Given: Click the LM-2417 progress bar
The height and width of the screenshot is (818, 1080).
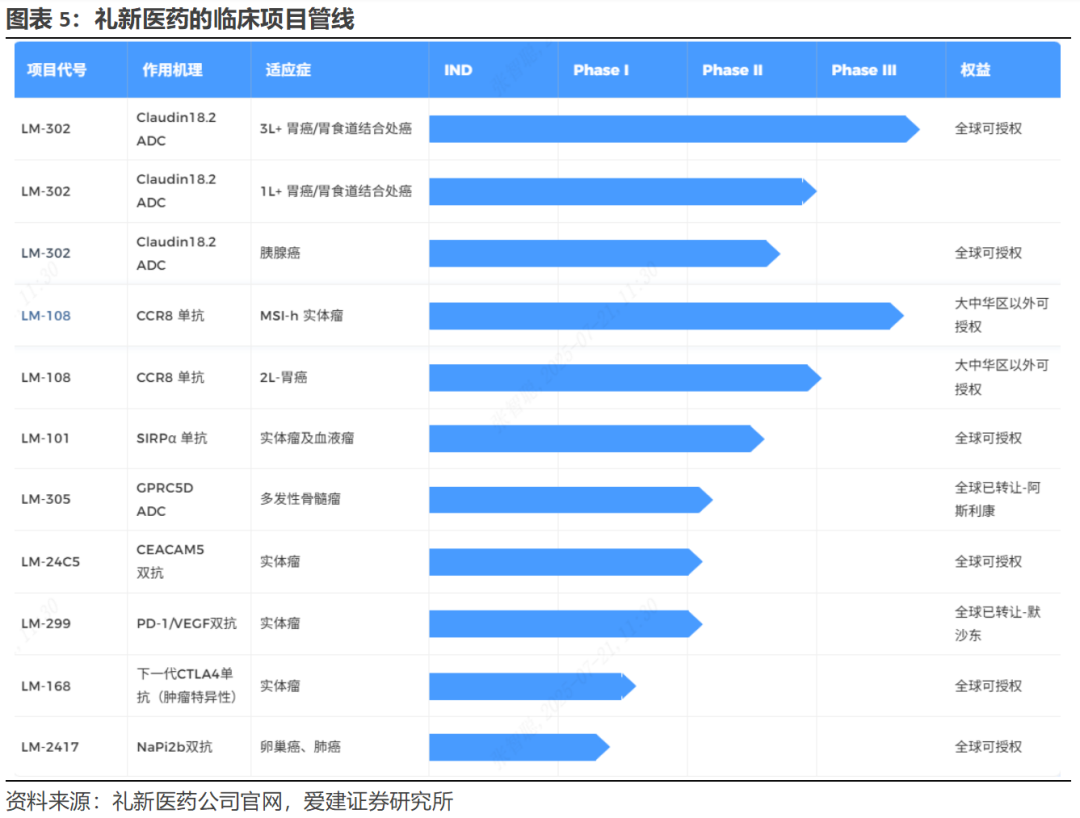Looking at the screenshot, I should coord(519,747).
